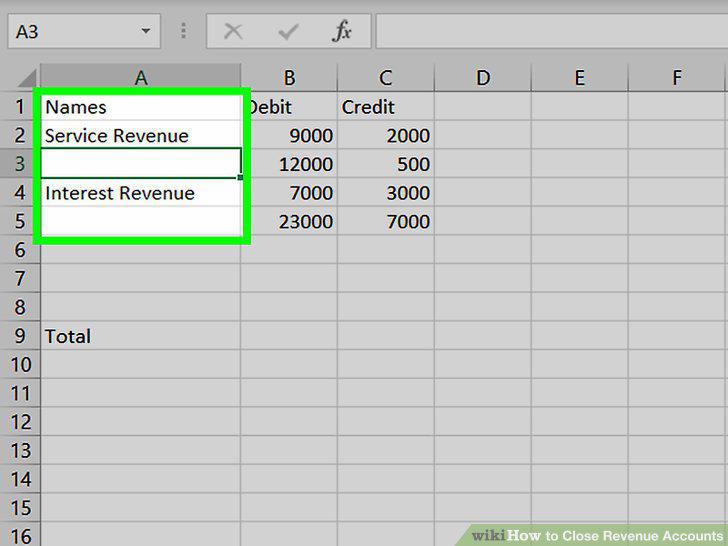Select row 9 header
Viewport: 728px width, 546px height.
(20, 336)
